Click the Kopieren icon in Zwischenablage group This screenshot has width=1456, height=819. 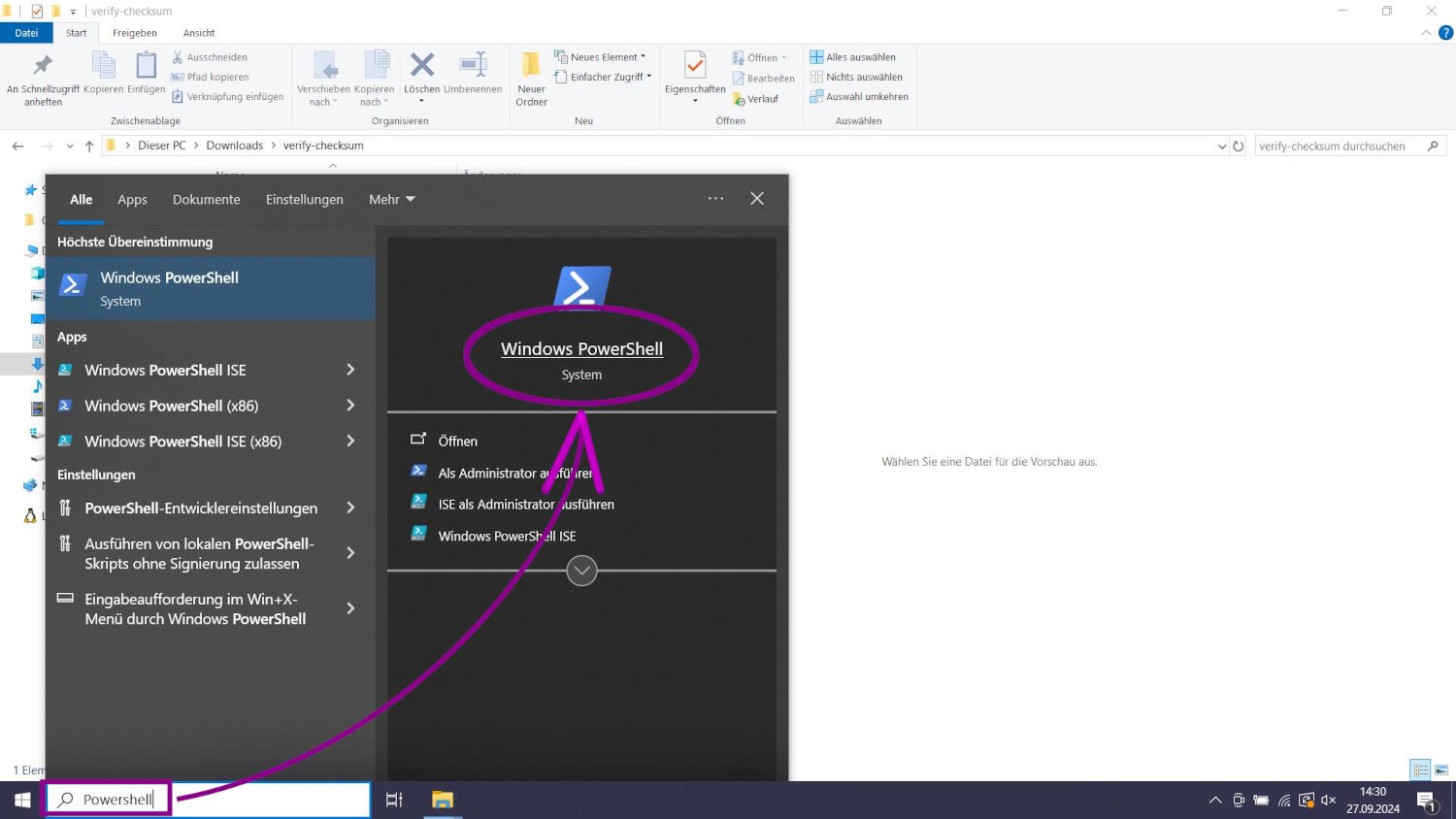coord(103,65)
